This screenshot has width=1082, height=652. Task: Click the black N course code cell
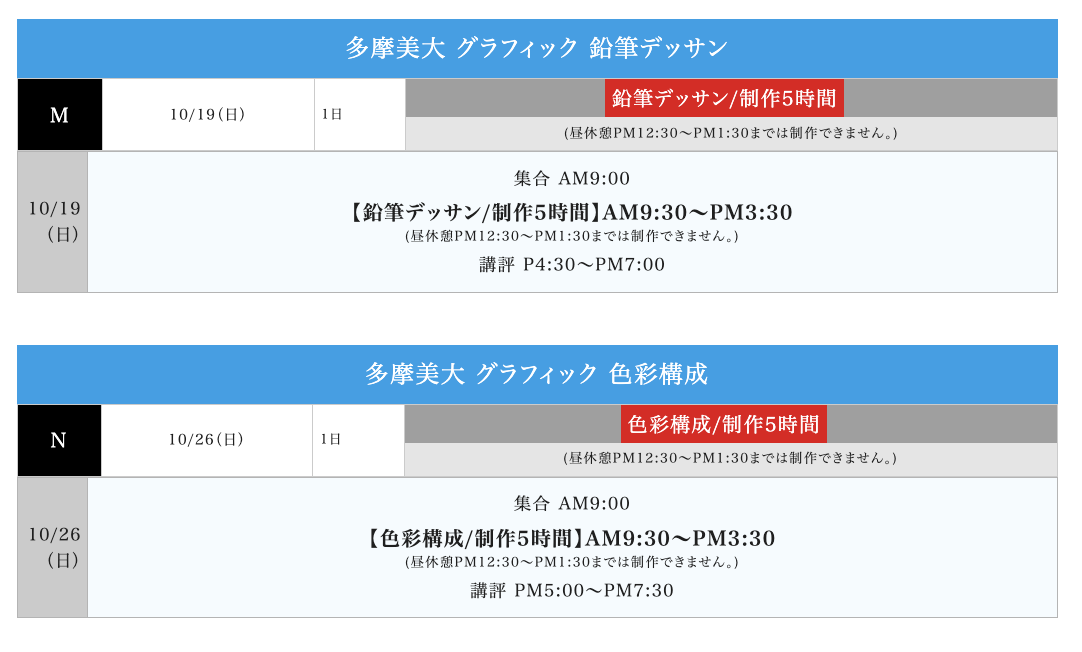point(59,440)
